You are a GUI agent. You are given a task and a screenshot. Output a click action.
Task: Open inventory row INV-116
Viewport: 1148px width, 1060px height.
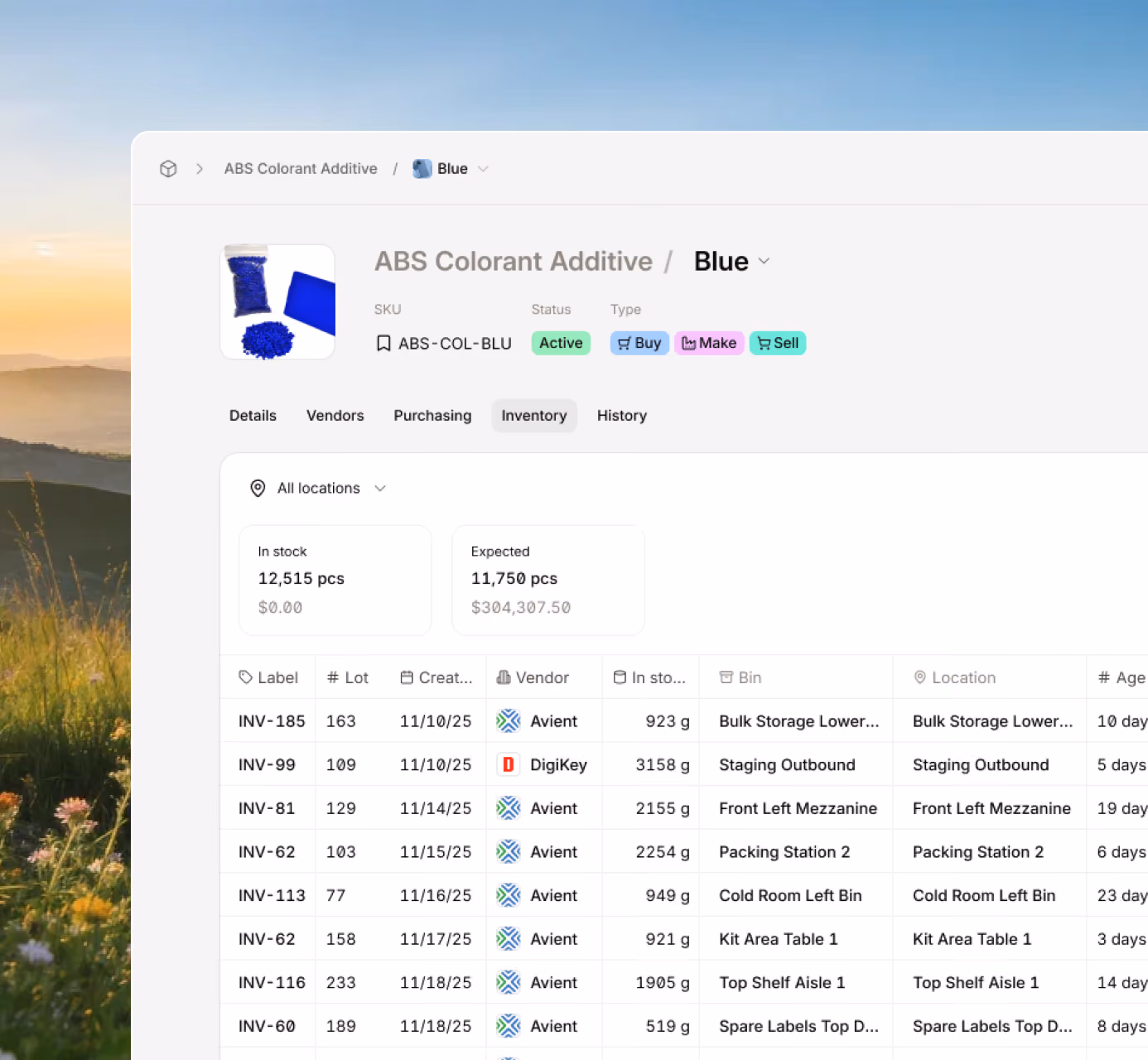click(684, 983)
